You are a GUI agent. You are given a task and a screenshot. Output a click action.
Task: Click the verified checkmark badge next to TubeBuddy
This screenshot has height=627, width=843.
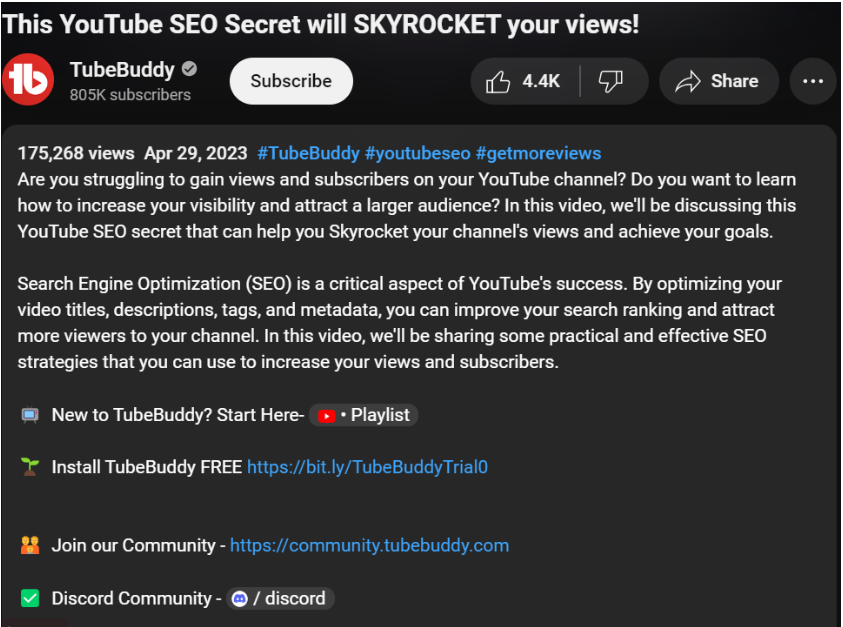click(191, 70)
